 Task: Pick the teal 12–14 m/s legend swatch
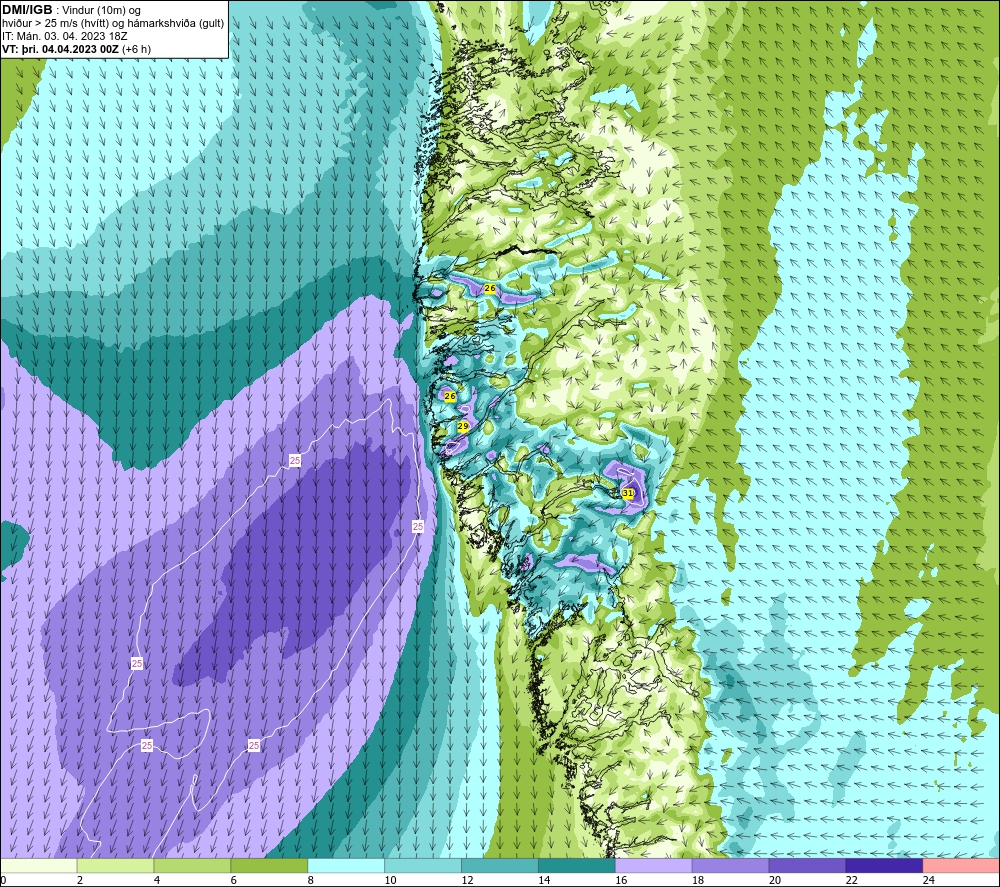click(x=499, y=865)
